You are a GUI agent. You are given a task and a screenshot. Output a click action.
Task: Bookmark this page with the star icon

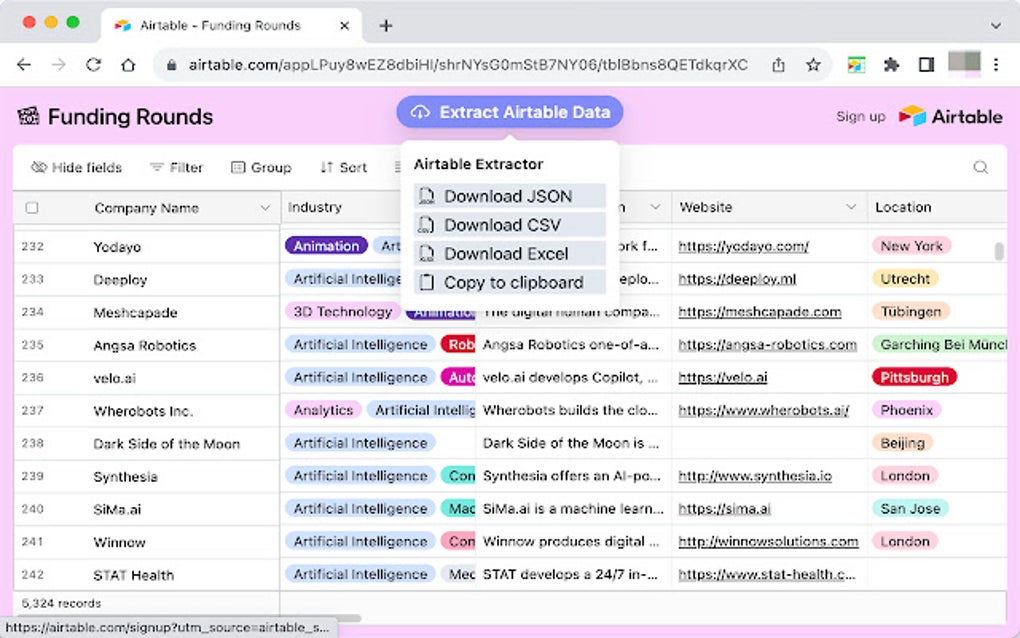point(813,65)
